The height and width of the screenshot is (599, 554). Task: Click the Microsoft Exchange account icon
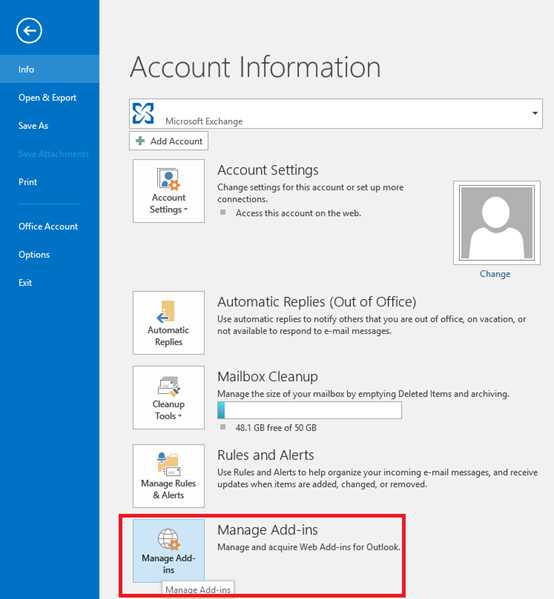coord(143,113)
